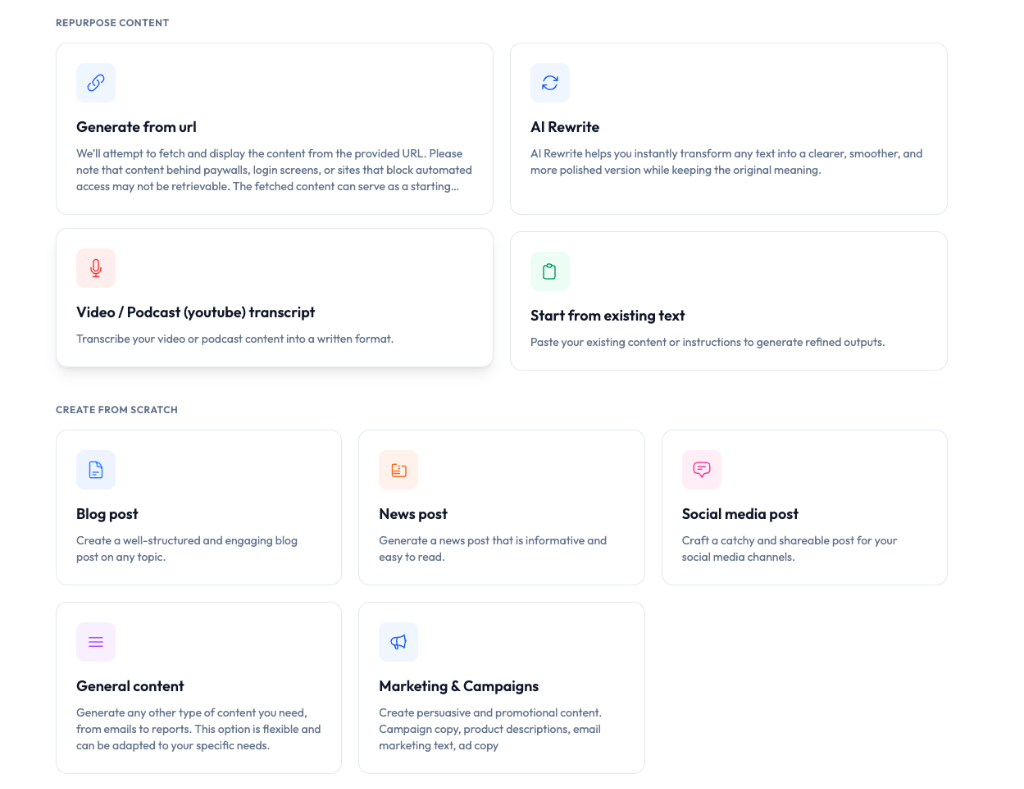Click the link icon on Generate from url
Screen dimensions: 1024x789
click(x=95, y=83)
